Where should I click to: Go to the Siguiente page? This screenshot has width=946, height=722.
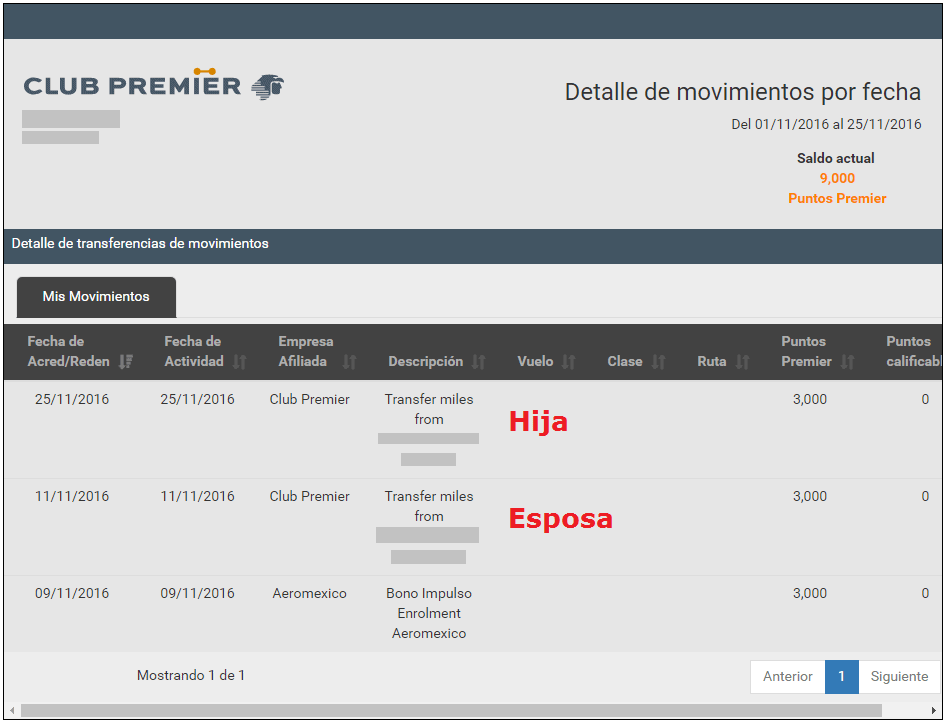tap(899, 676)
